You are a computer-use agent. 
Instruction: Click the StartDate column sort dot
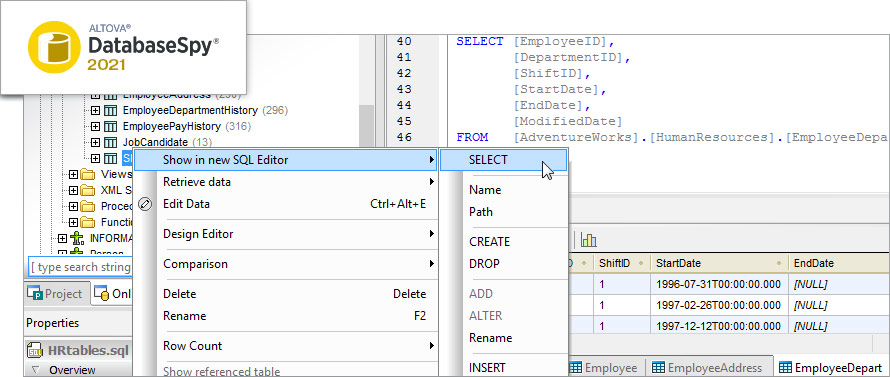coord(780,263)
